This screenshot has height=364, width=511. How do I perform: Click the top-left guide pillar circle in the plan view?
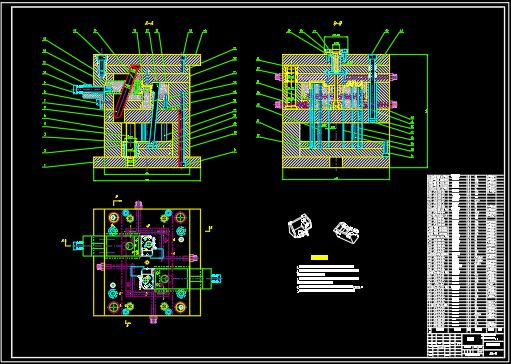tap(114, 218)
